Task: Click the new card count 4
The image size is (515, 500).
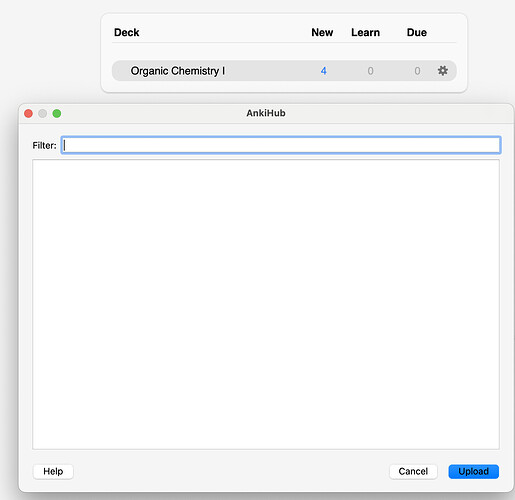Action: pos(323,71)
